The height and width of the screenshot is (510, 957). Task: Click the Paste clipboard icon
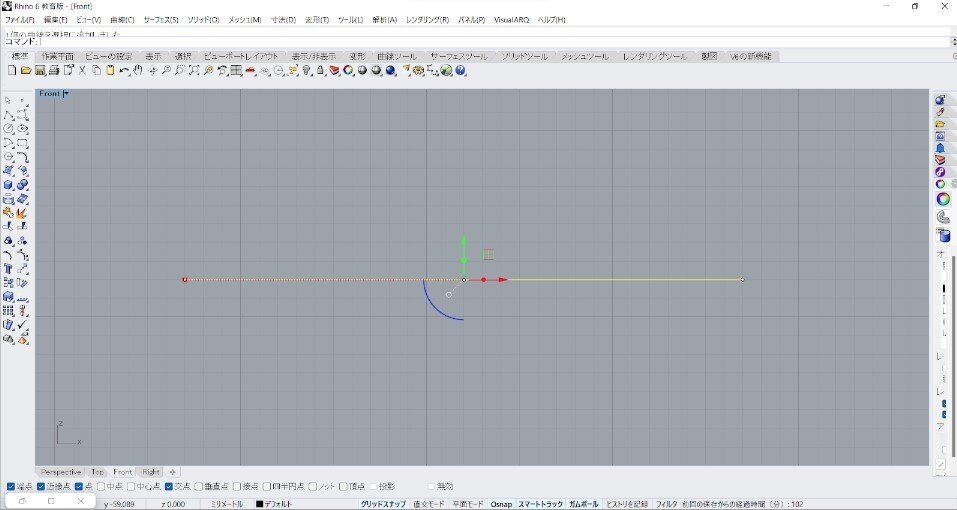coord(110,70)
